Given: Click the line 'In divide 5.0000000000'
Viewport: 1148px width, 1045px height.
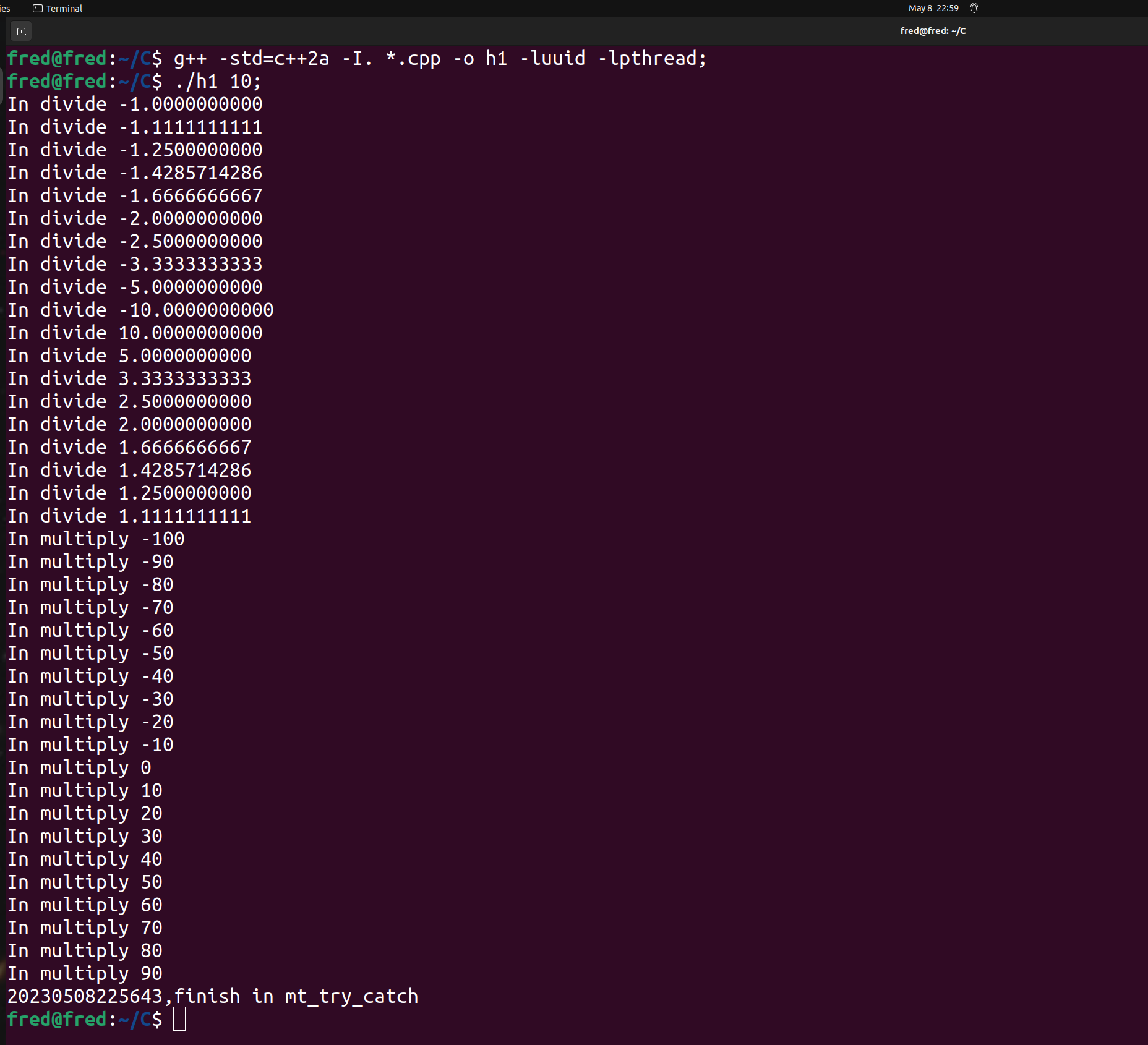Looking at the screenshot, I should (129, 356).
